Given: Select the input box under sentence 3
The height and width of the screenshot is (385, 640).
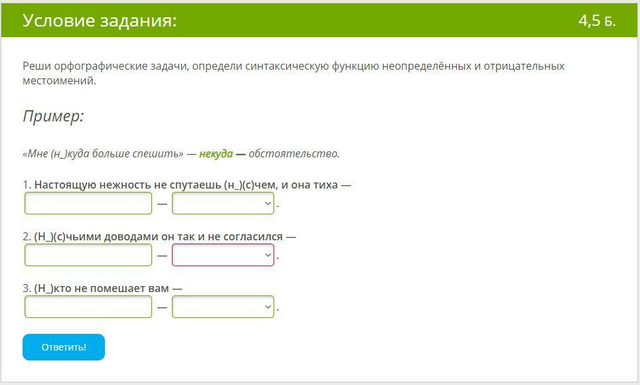Looking at the screenshot, I should [88, 307].
